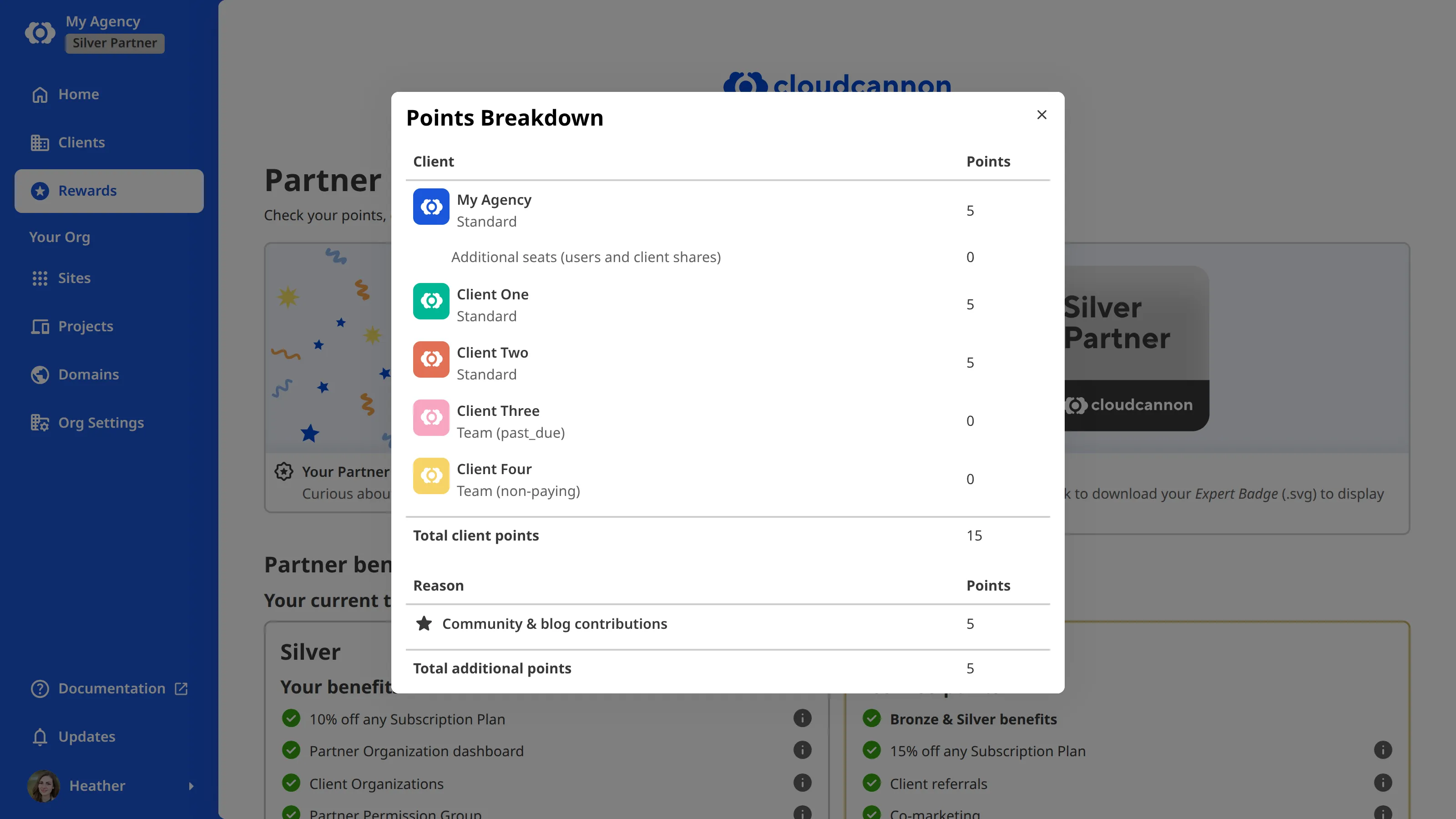Click 'Team (past_due)' under Client Three
1456x819 pixels.
click(511, 433)
